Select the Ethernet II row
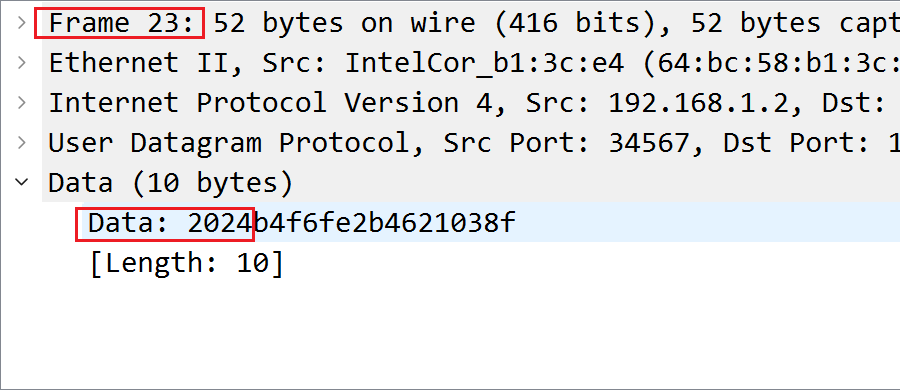The width and height of the screenshot is (900, 390). (x=471, y=63)
